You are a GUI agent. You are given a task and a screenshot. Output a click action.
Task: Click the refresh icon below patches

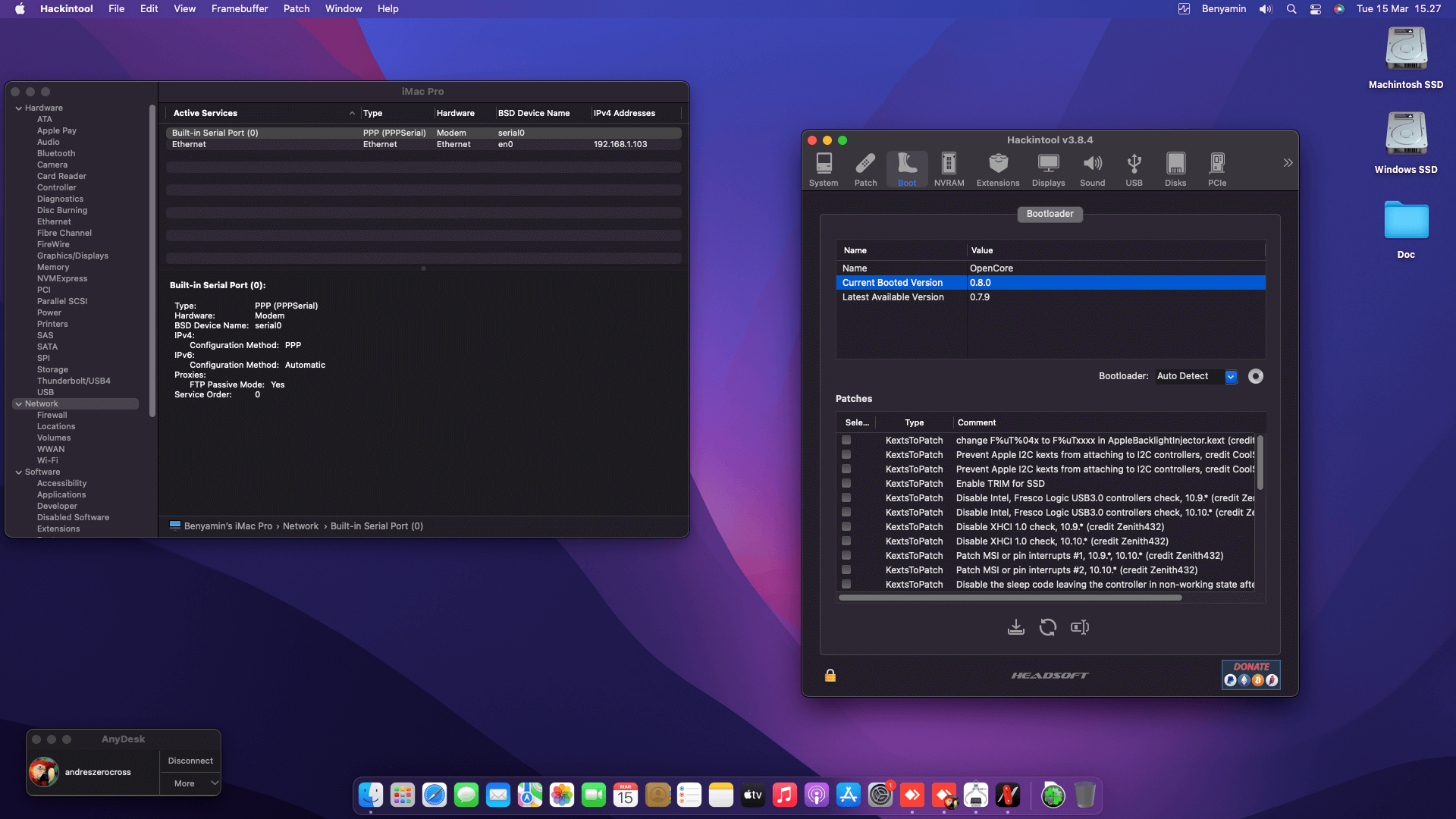coord(1047,627)
